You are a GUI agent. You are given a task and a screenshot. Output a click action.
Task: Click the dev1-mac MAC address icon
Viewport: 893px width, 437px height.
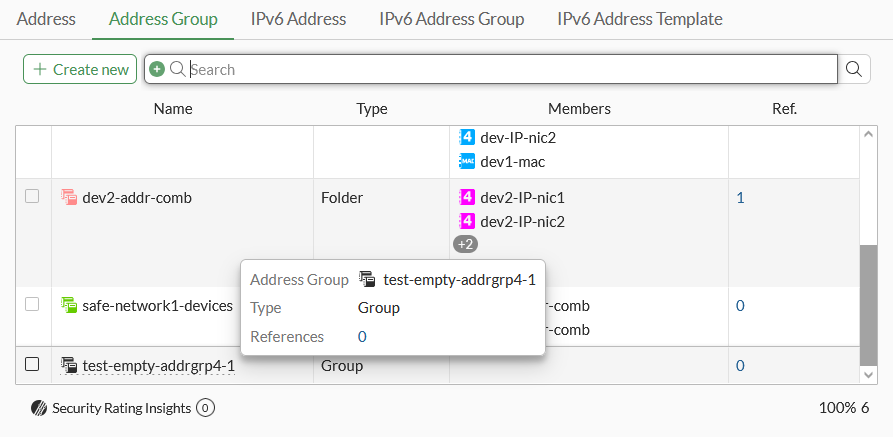pos(467,161)
